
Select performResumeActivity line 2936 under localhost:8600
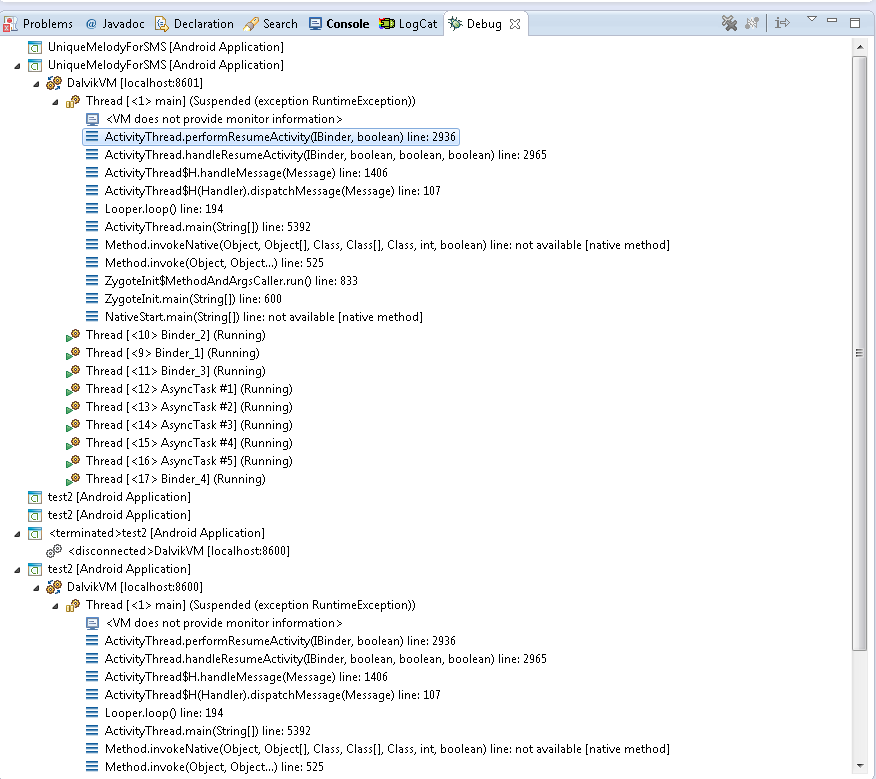(280, 640)
